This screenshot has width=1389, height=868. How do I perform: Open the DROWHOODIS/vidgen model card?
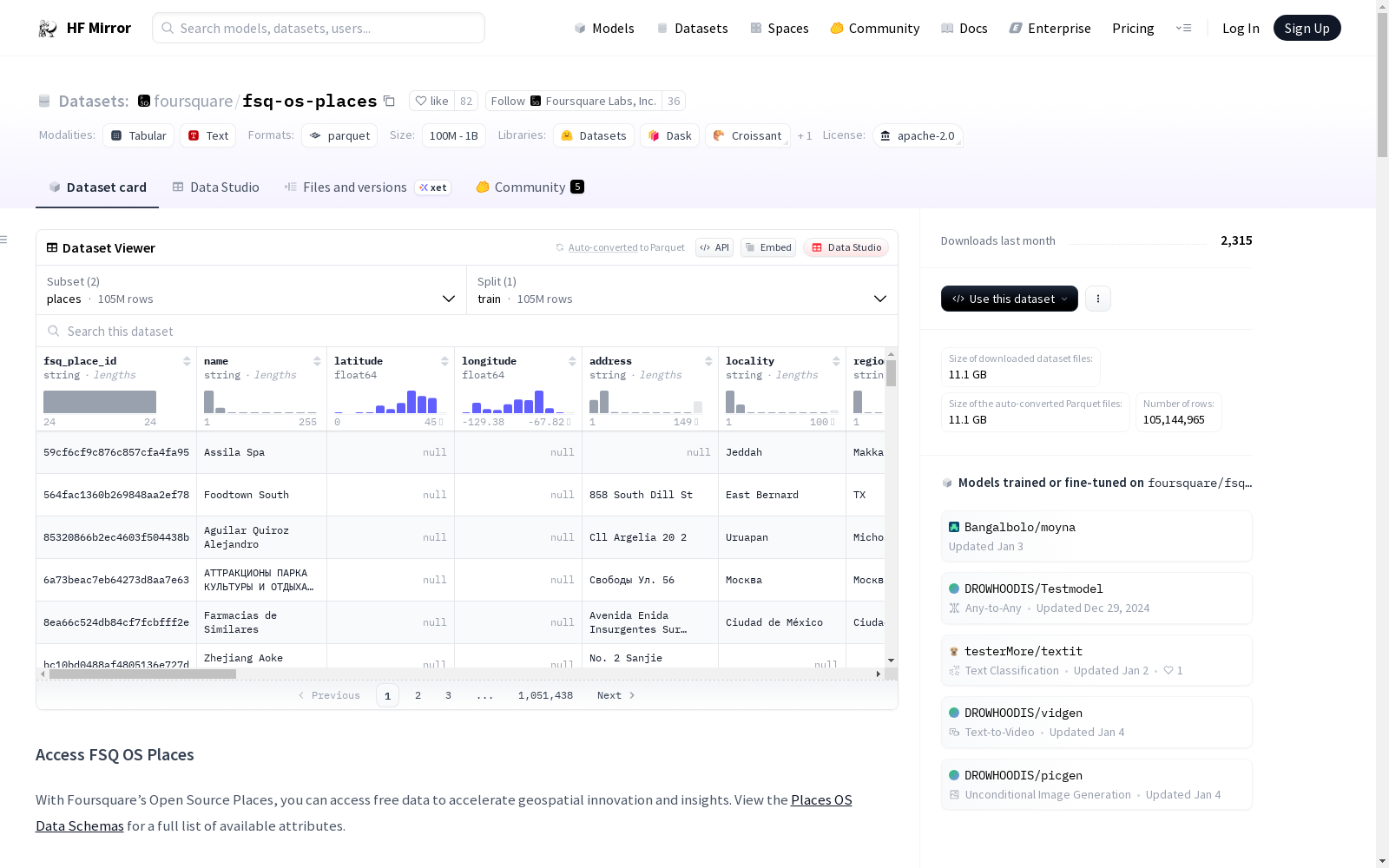tap(1096, 722)
